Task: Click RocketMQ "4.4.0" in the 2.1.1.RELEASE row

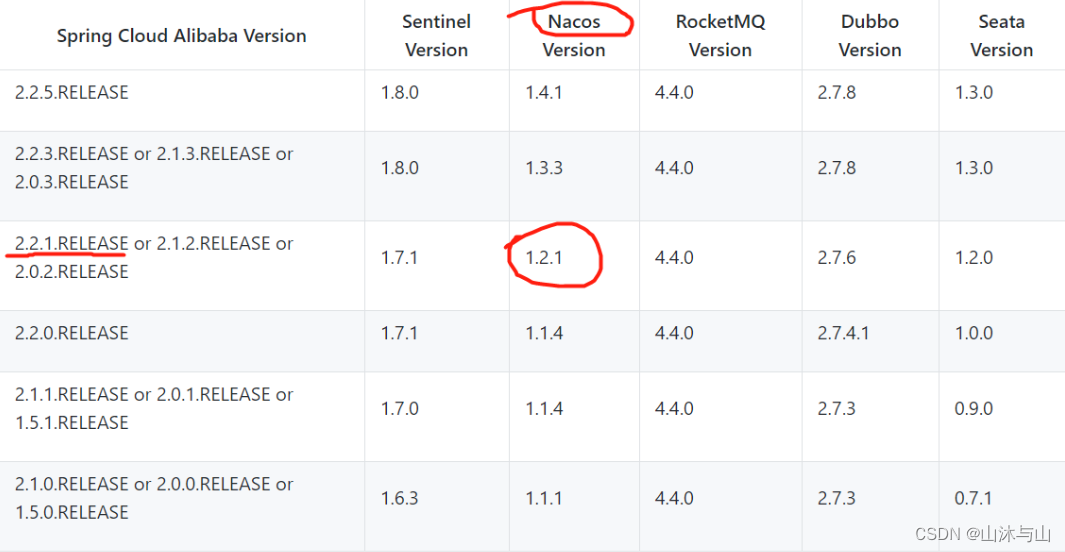Action: point(674,408)
